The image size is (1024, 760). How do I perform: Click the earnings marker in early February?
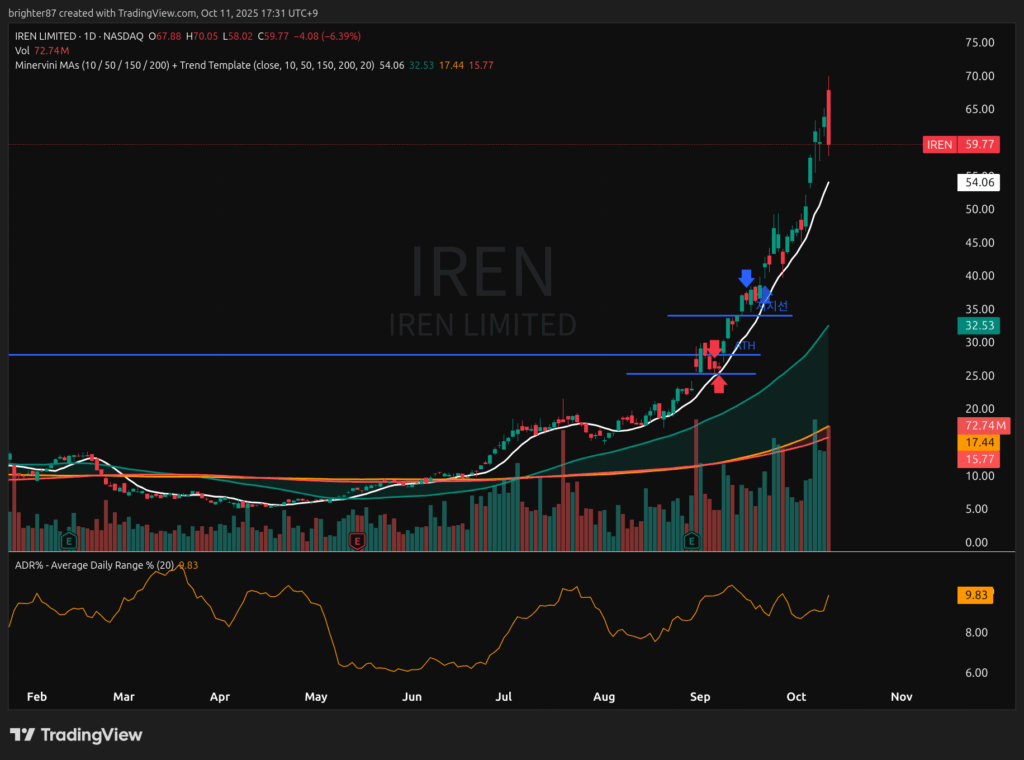pos(69,541)
